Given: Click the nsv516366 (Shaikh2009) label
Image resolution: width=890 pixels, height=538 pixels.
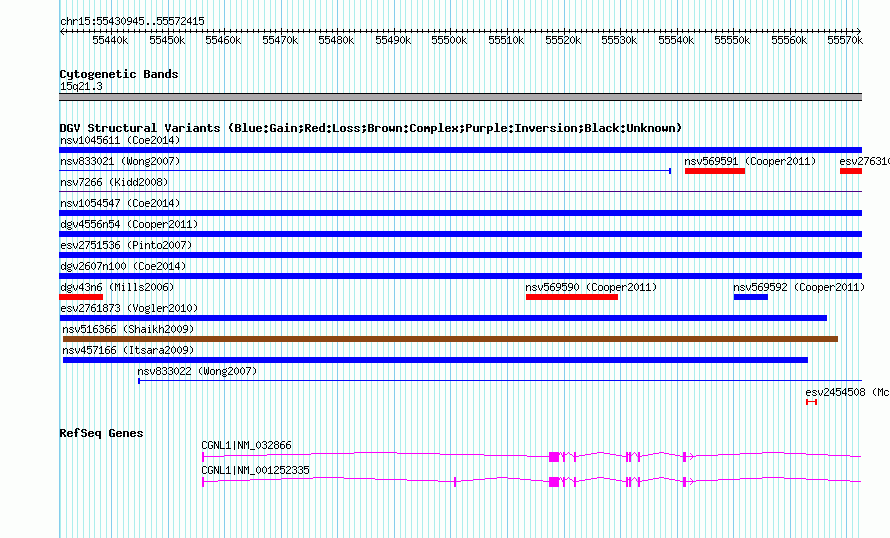Looking at the screenshot, I should [128, 329].
